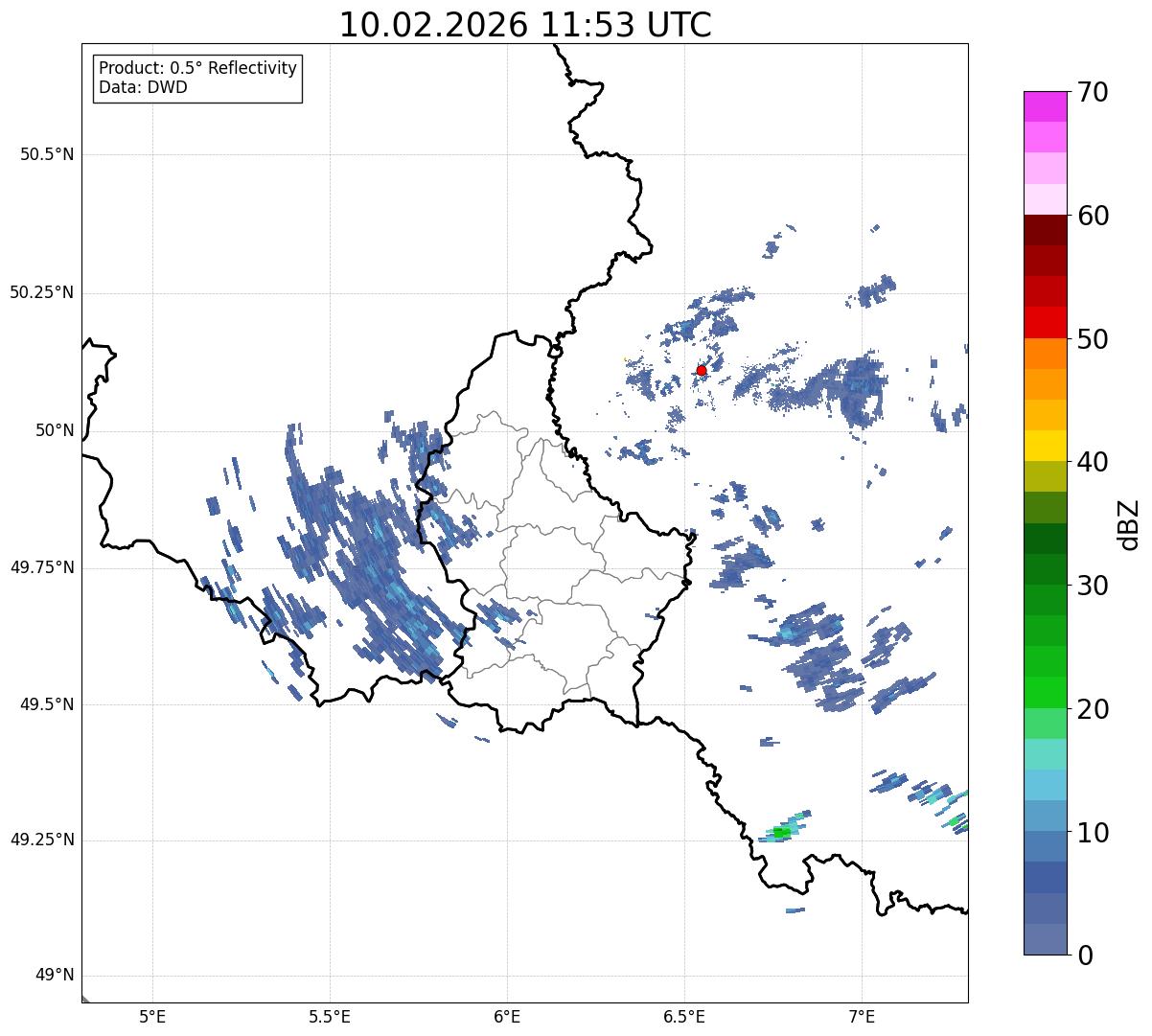
Task: Click the bright green band just above 20
Action: coord(1046,692)
